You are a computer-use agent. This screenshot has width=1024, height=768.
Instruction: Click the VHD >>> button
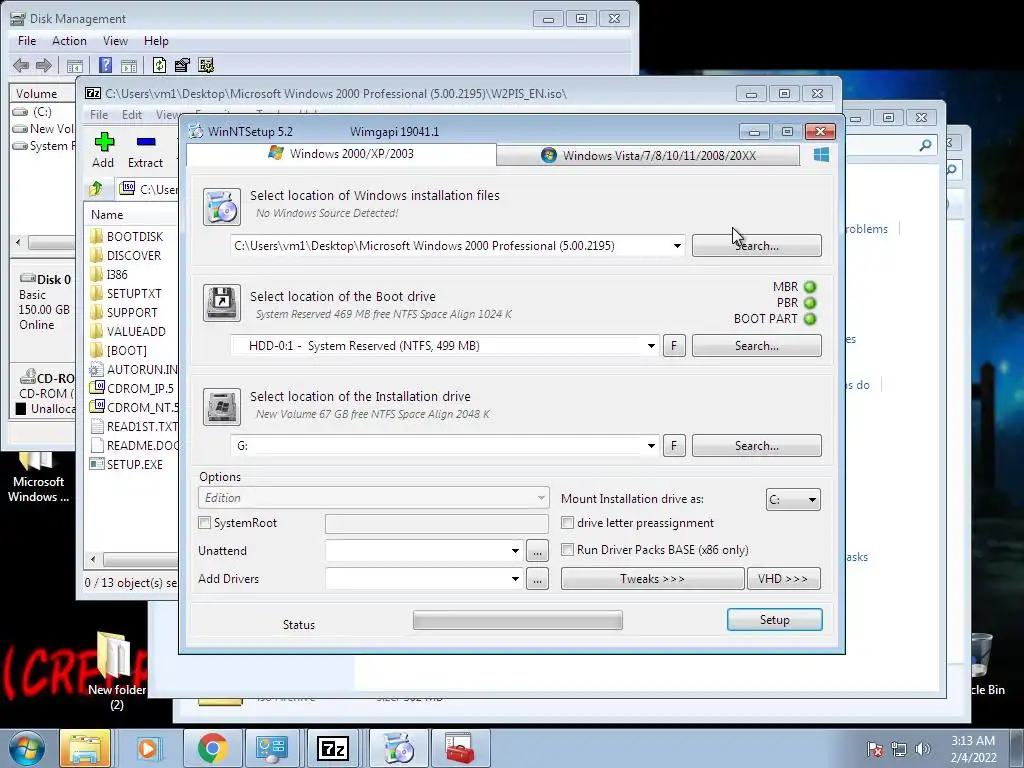[784, 579]
